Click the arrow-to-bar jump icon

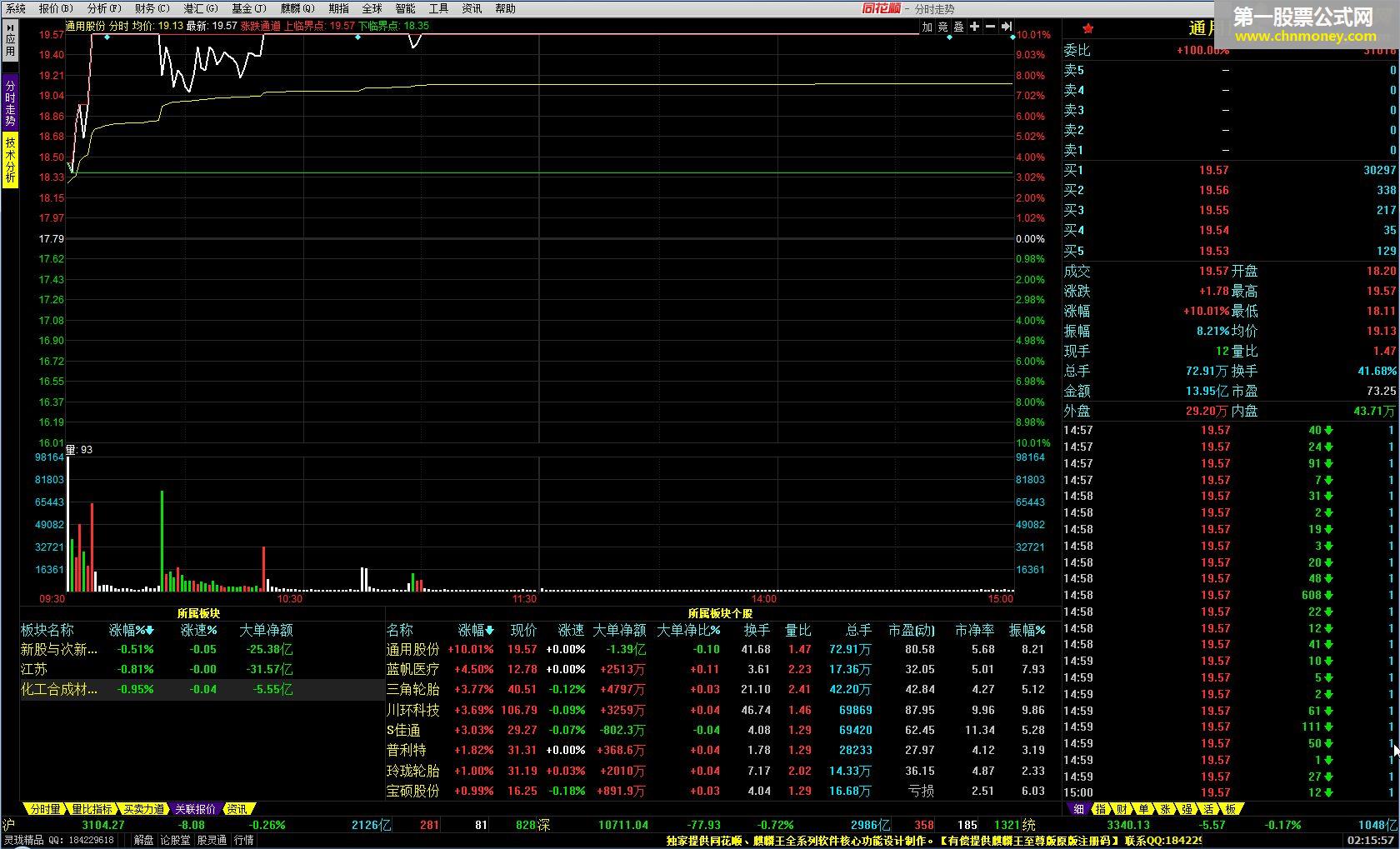coord(1006,27)
